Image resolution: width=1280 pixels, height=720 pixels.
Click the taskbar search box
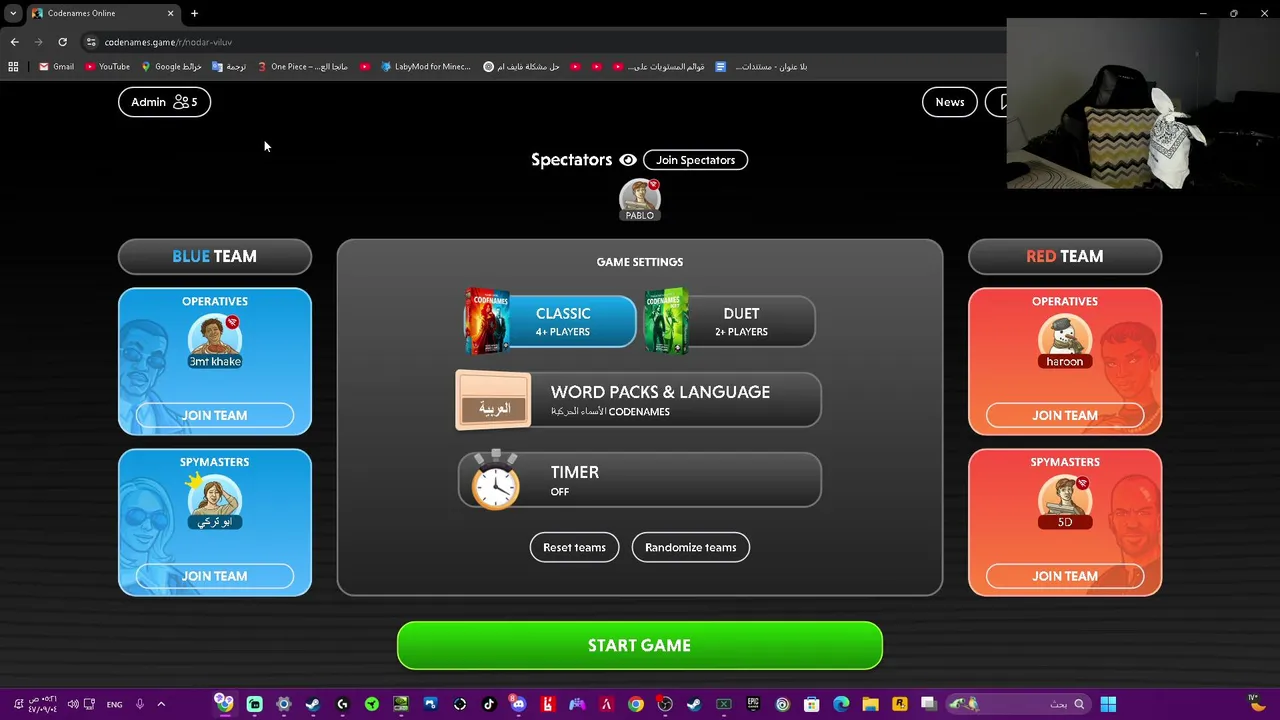[x=1017, y=704]
